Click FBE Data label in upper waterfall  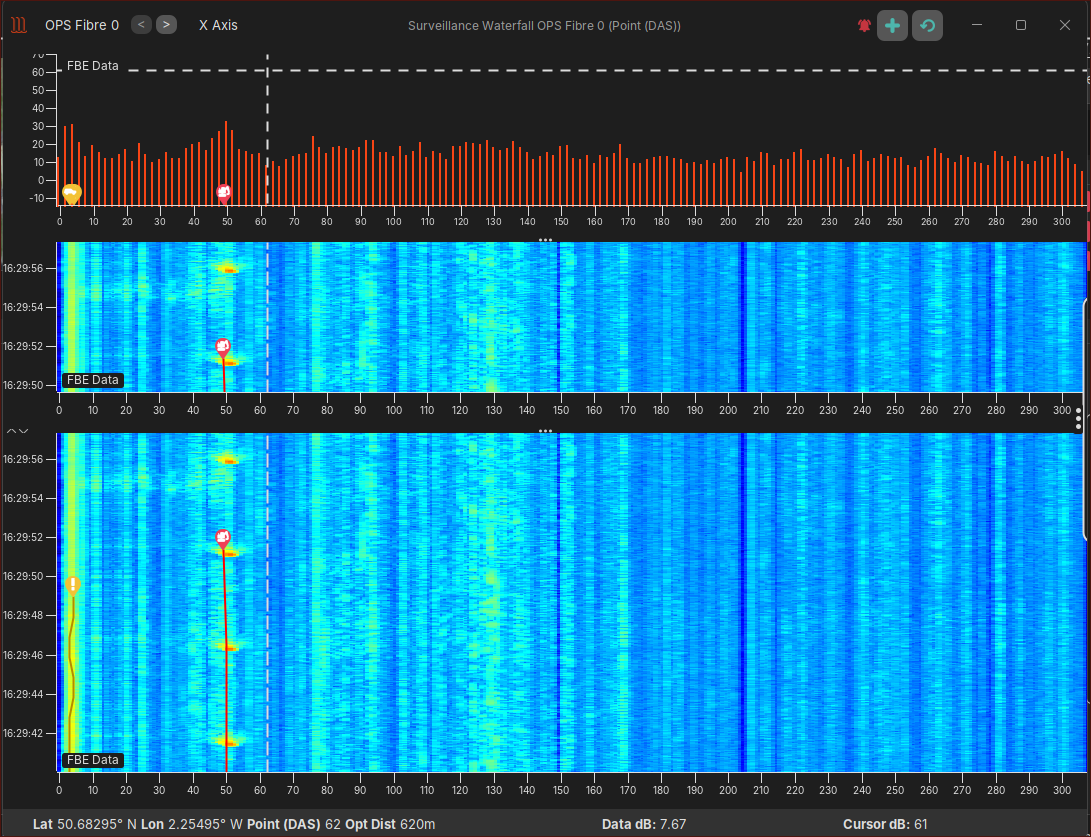[92, 380]
